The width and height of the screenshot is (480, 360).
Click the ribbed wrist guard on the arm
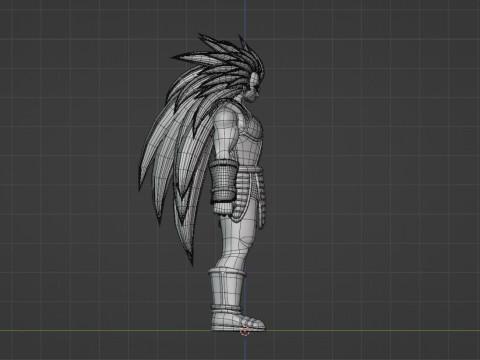[x=224, y=182]
